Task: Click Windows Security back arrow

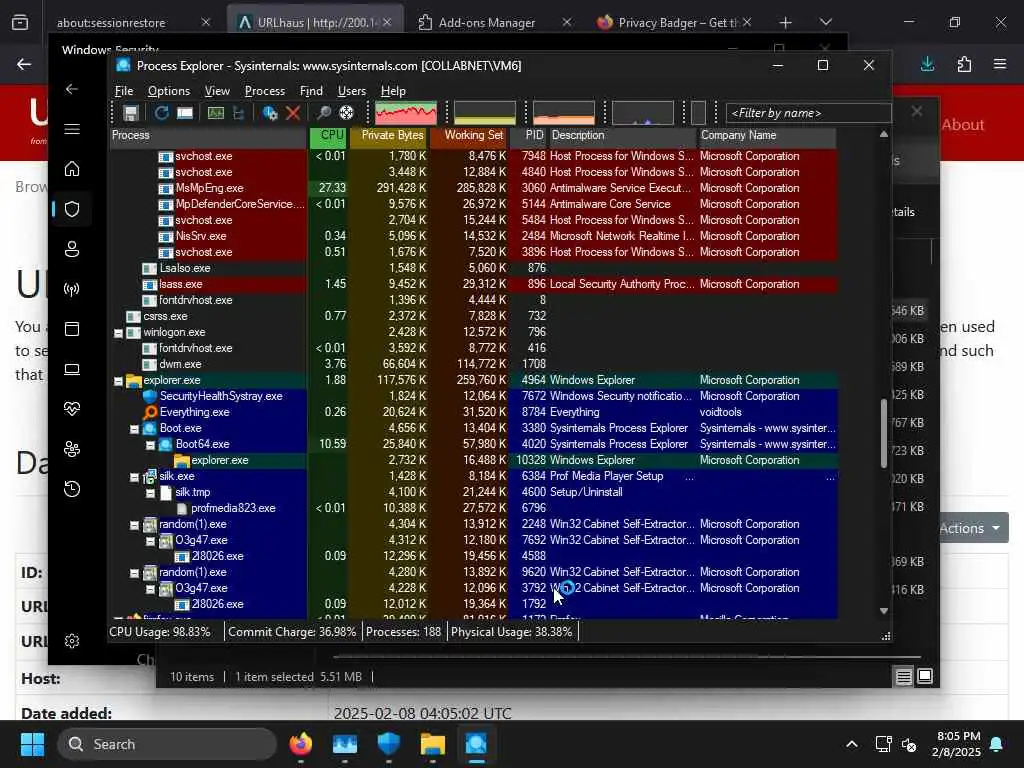Action: (x=72, y=89)
